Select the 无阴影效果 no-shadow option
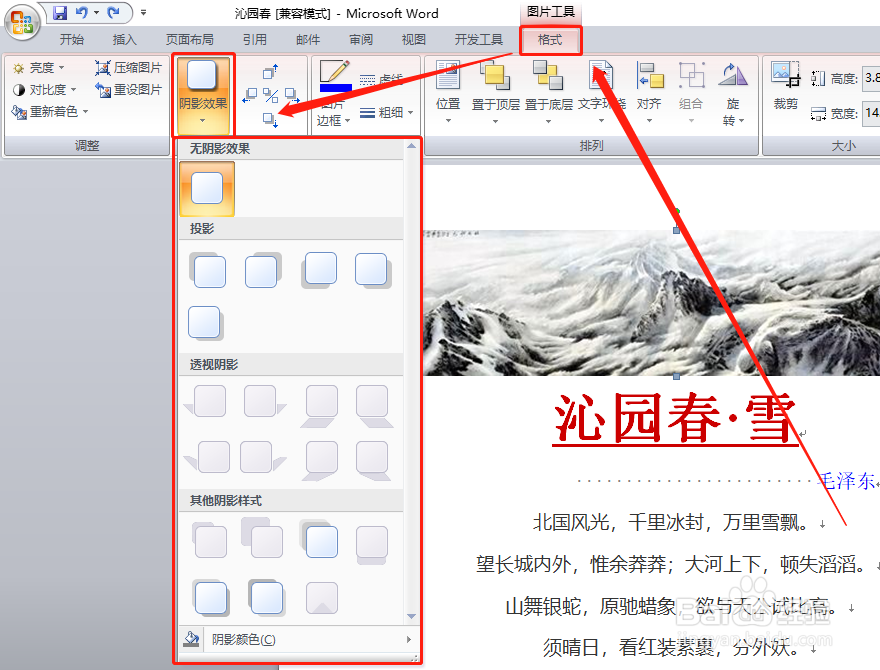 (x=207, y=188)
